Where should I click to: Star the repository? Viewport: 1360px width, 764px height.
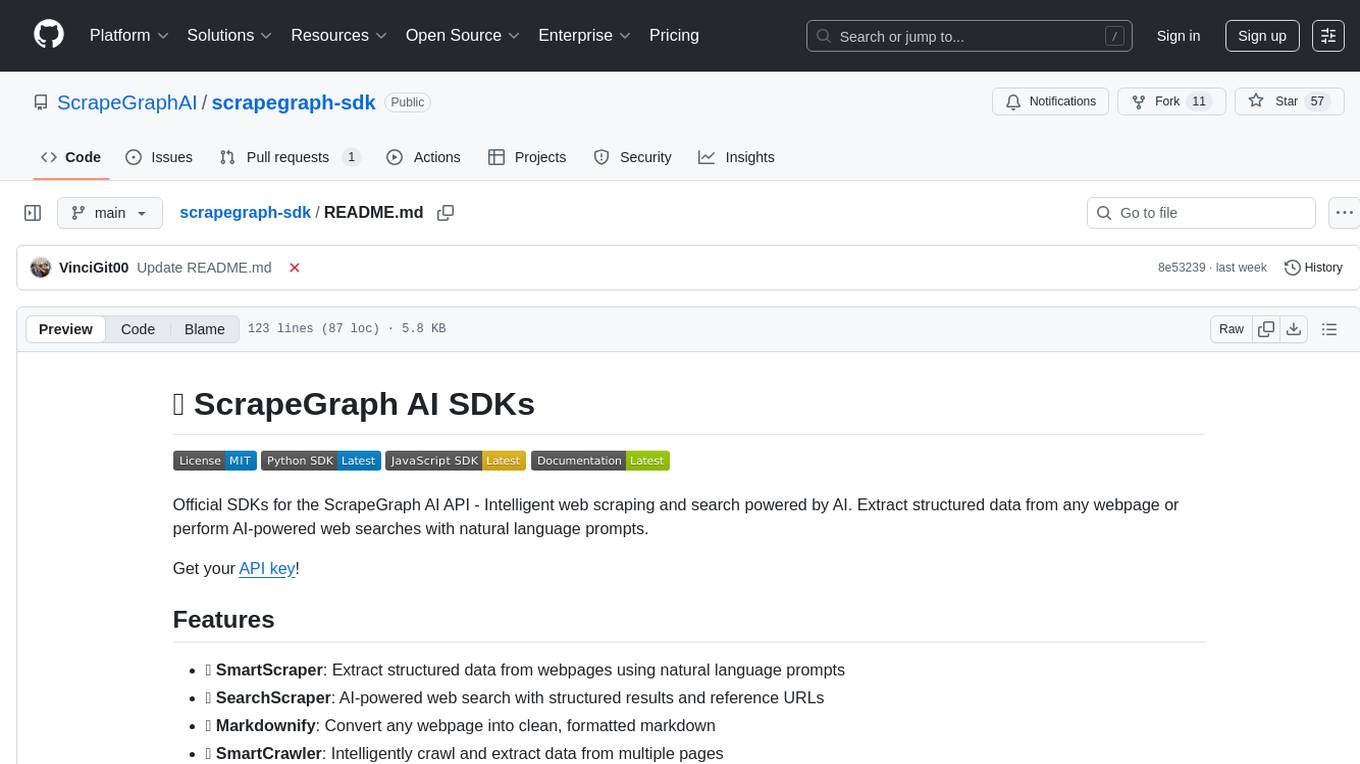pos(1290,101)
